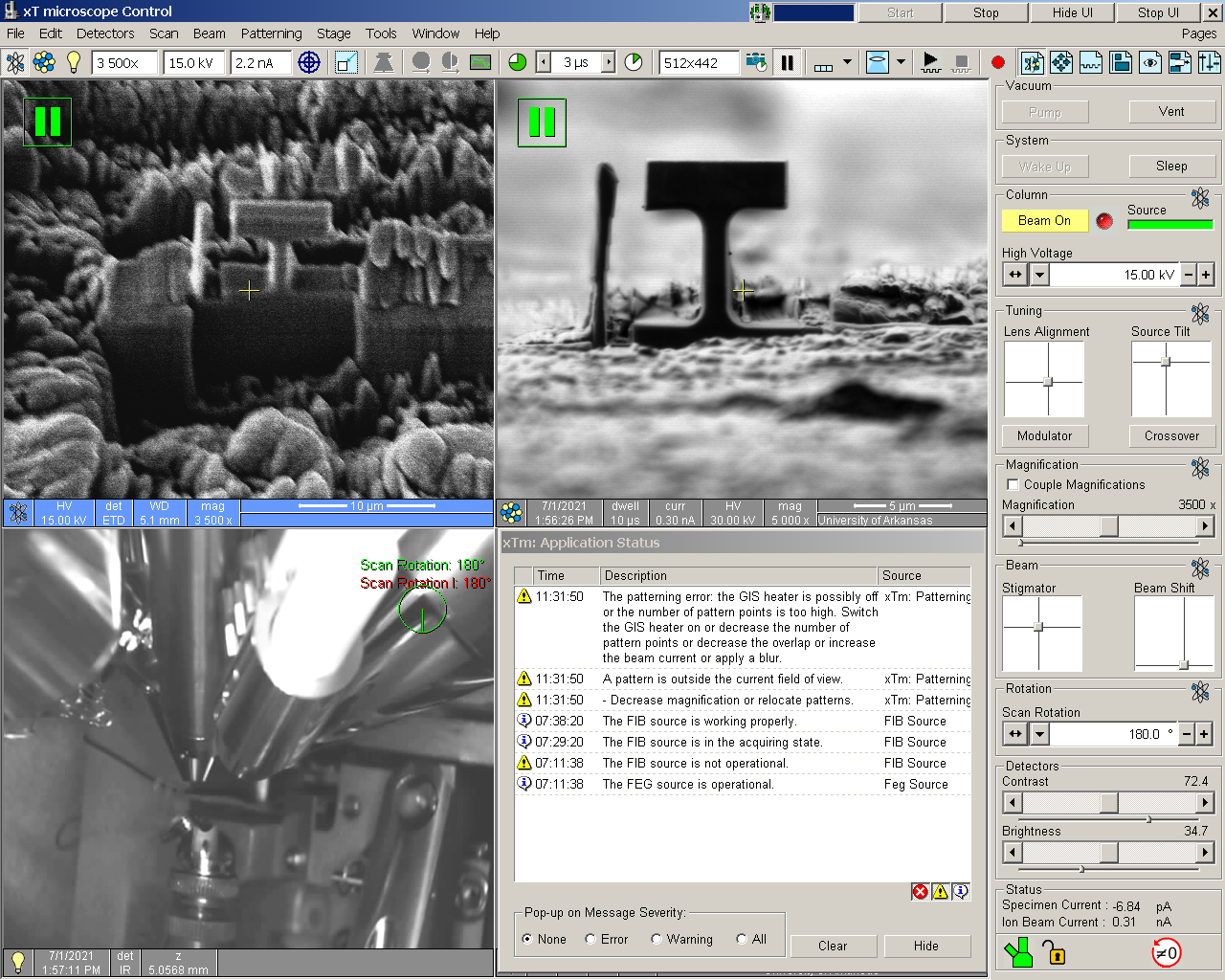Expand the lens mode dropdown arrow in toolbar
Screen dimensions: 1225x980
point(901,63)
